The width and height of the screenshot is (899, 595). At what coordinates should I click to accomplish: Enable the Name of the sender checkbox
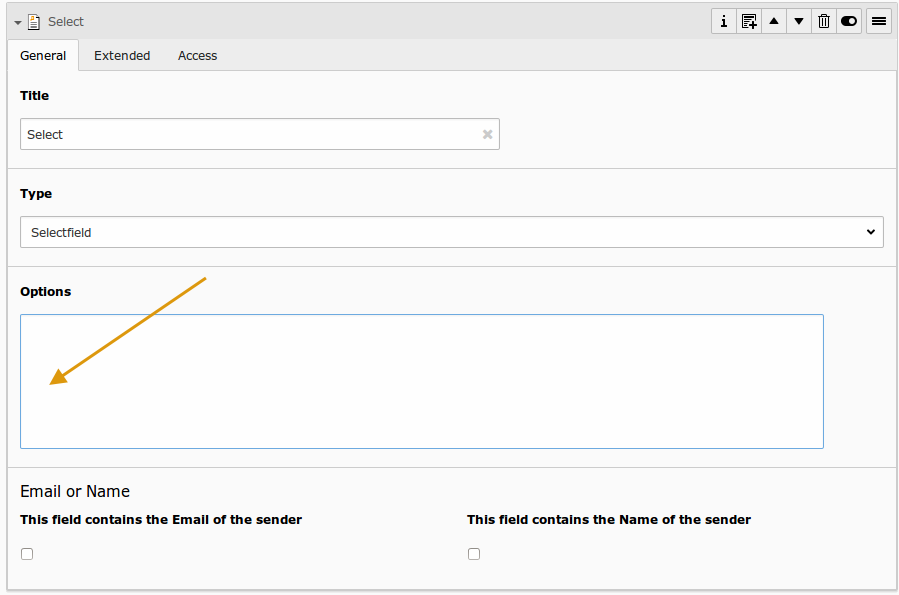(473, 553)
